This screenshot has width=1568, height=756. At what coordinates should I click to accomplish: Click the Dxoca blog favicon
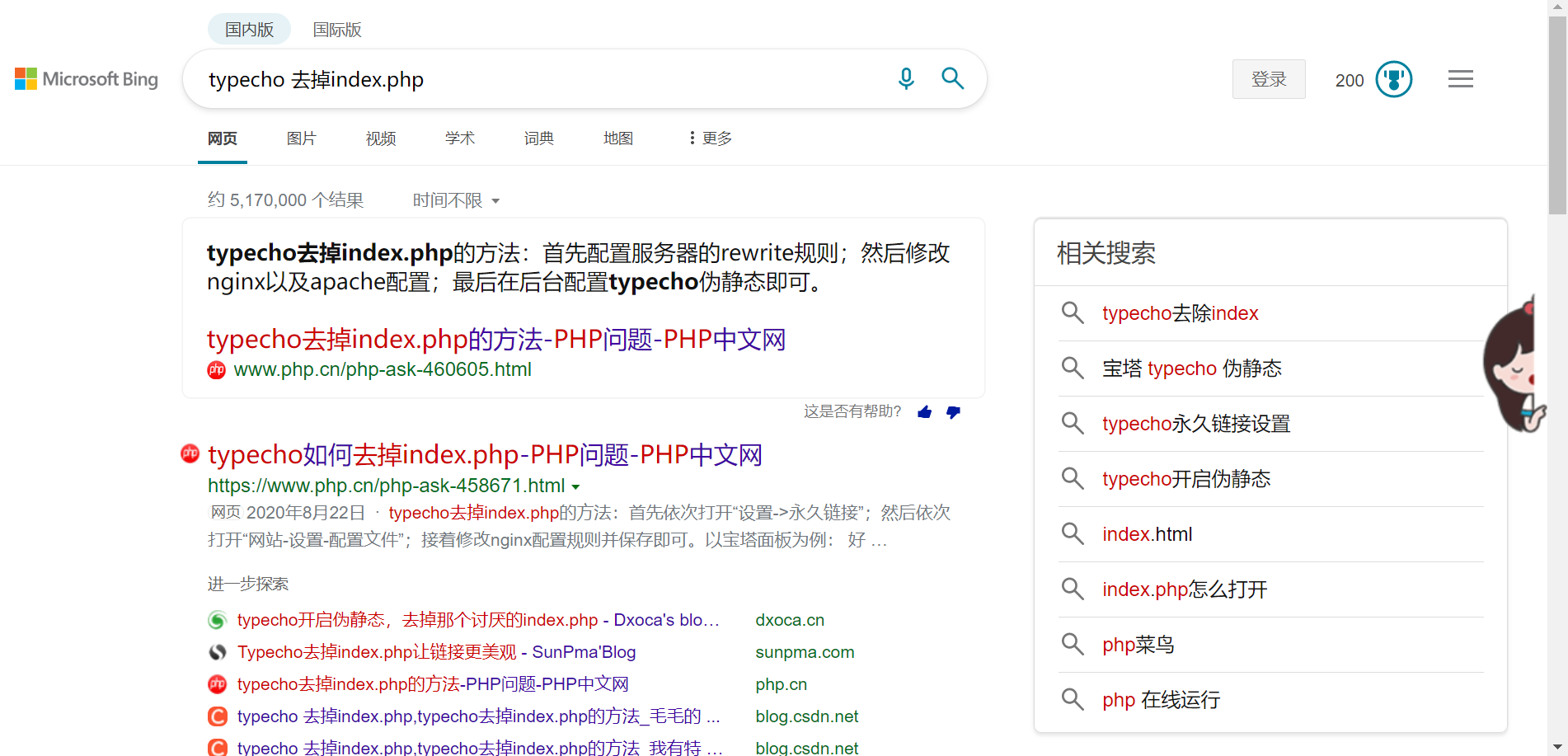[x=218, y=620]
